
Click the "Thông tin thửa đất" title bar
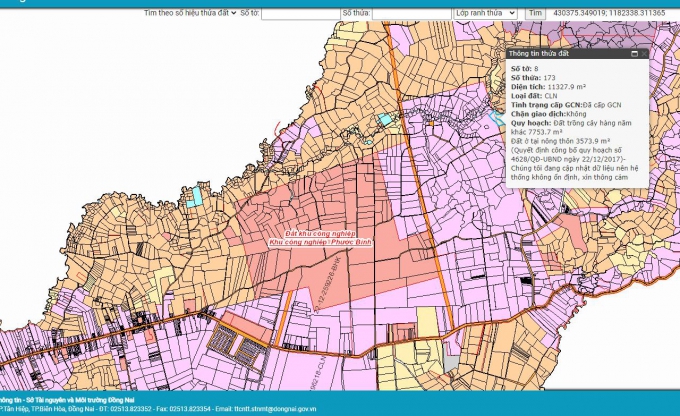pyautogui.click(x=560, y=54)
